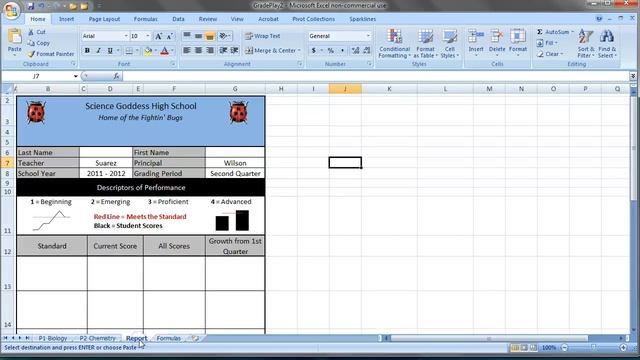Decrease font size with Shrink Font icon
The image size is (640, 360).
(170, 36)
